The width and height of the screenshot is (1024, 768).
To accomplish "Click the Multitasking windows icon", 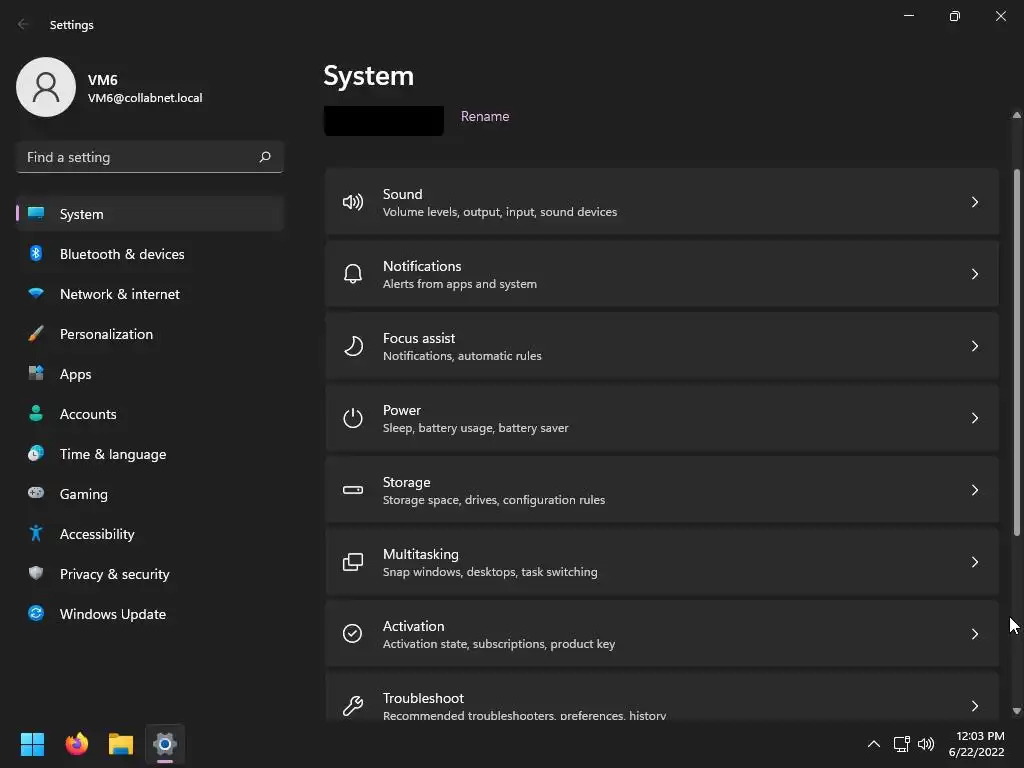I will [x=352, y=562].
